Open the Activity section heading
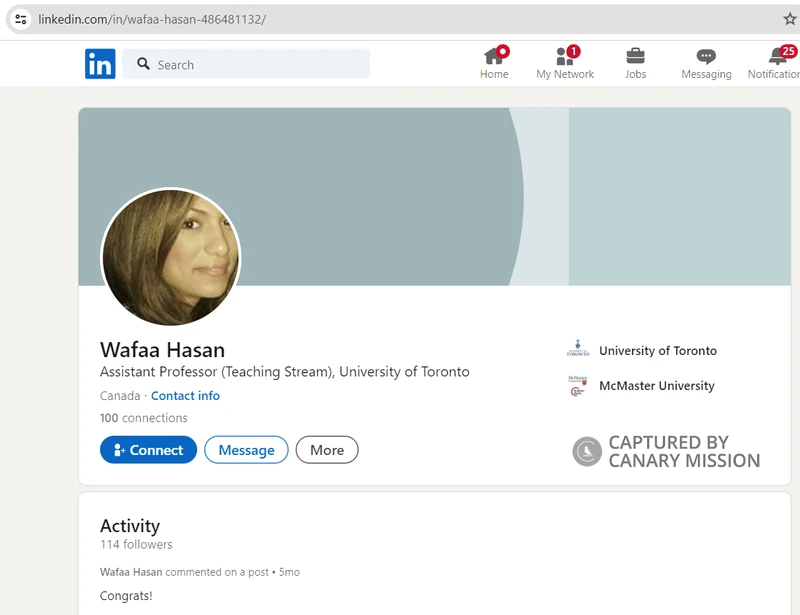800x615 pixels. (130, 526)
